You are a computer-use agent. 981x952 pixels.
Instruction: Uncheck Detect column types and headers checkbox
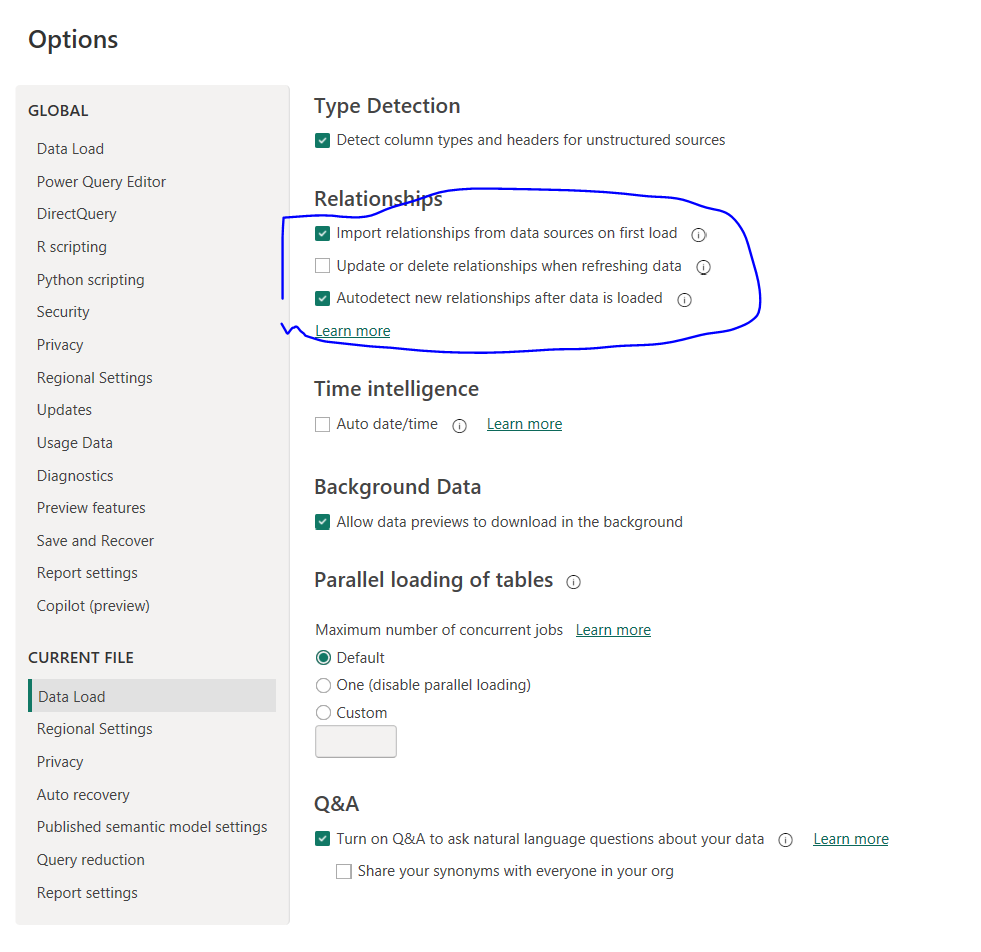point(322,141)
